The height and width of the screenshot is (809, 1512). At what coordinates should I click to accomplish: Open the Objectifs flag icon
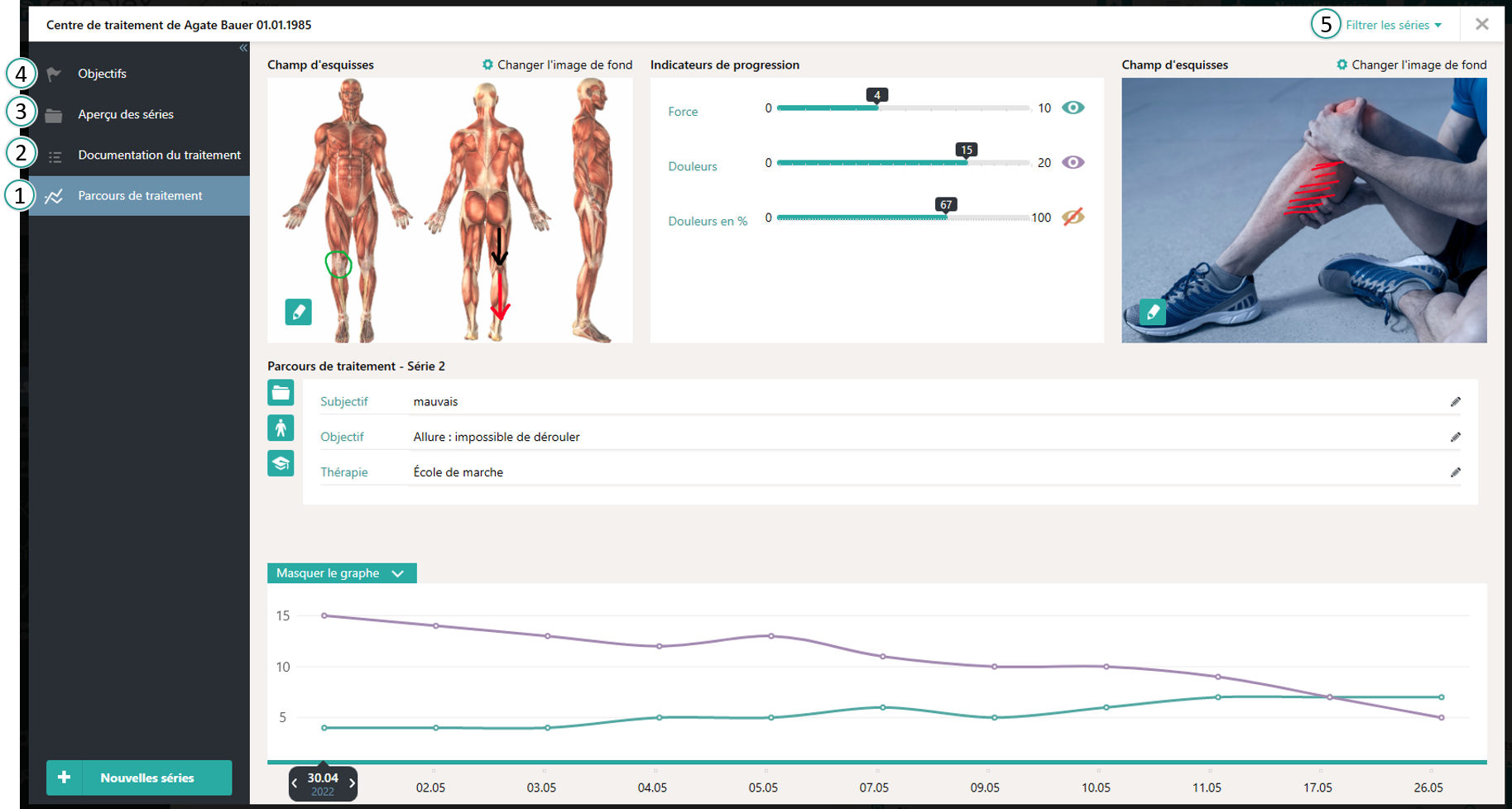click(53, 73)
